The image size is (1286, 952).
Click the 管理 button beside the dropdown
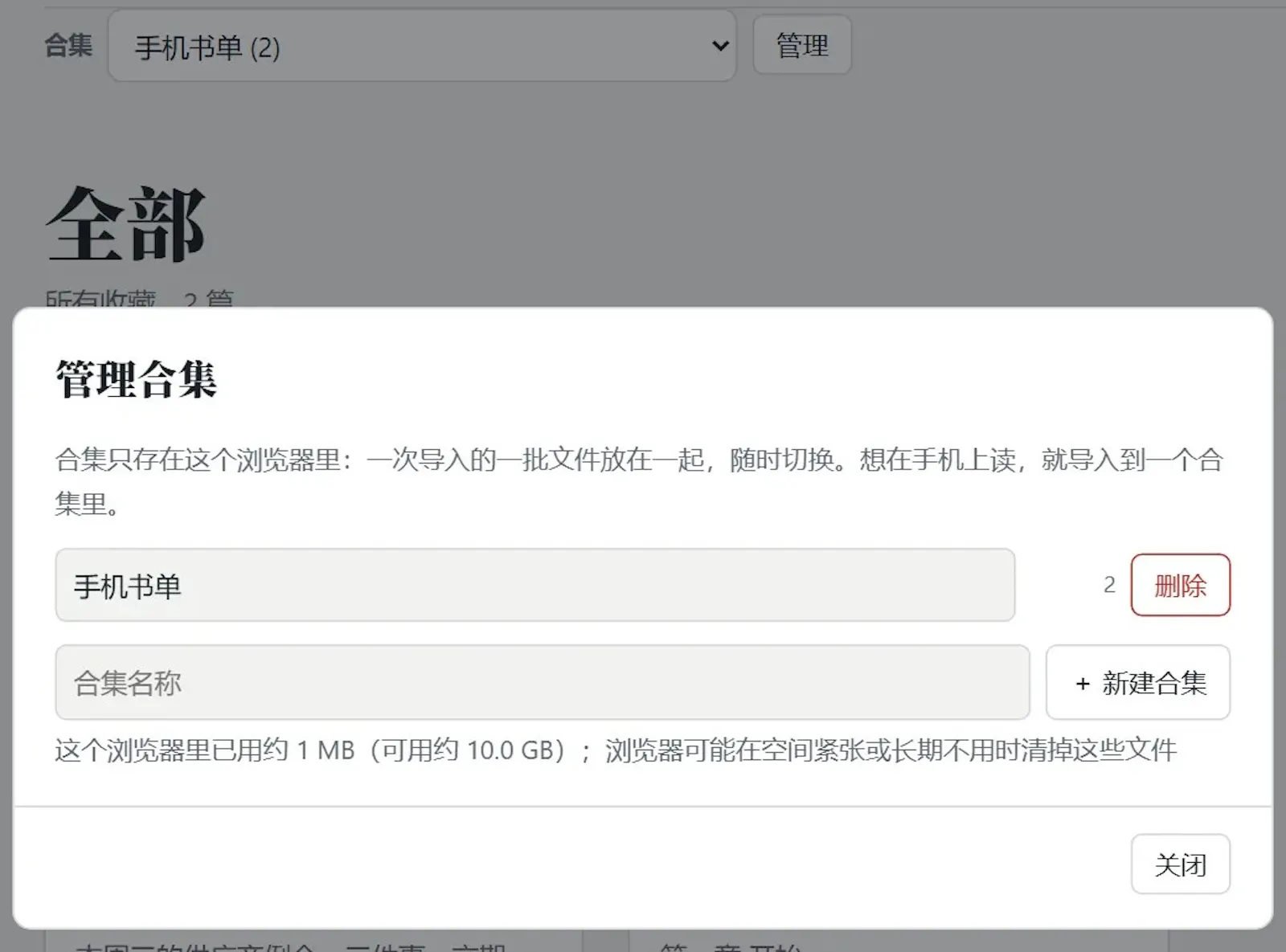click(x=801, y=45)
